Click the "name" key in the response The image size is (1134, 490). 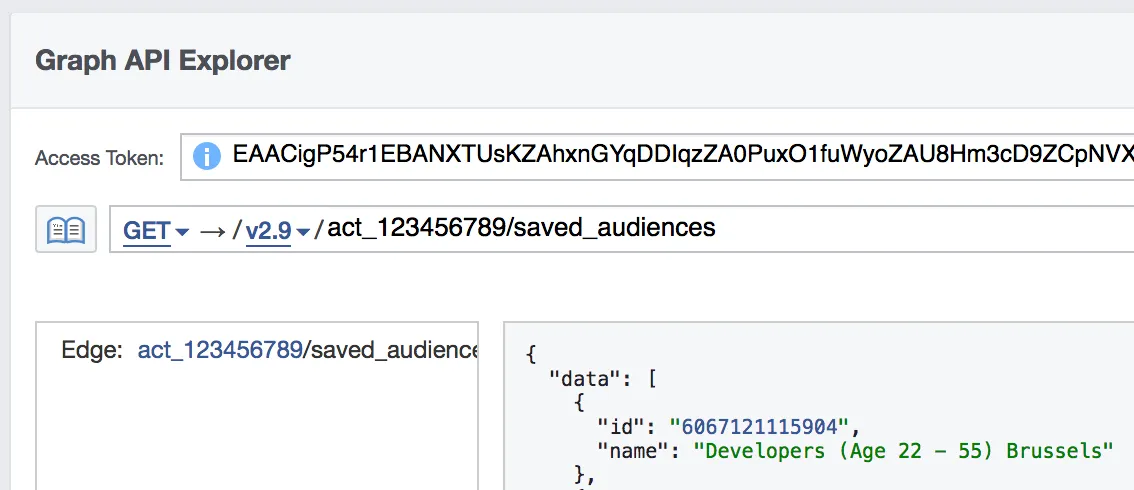[630, 451]
